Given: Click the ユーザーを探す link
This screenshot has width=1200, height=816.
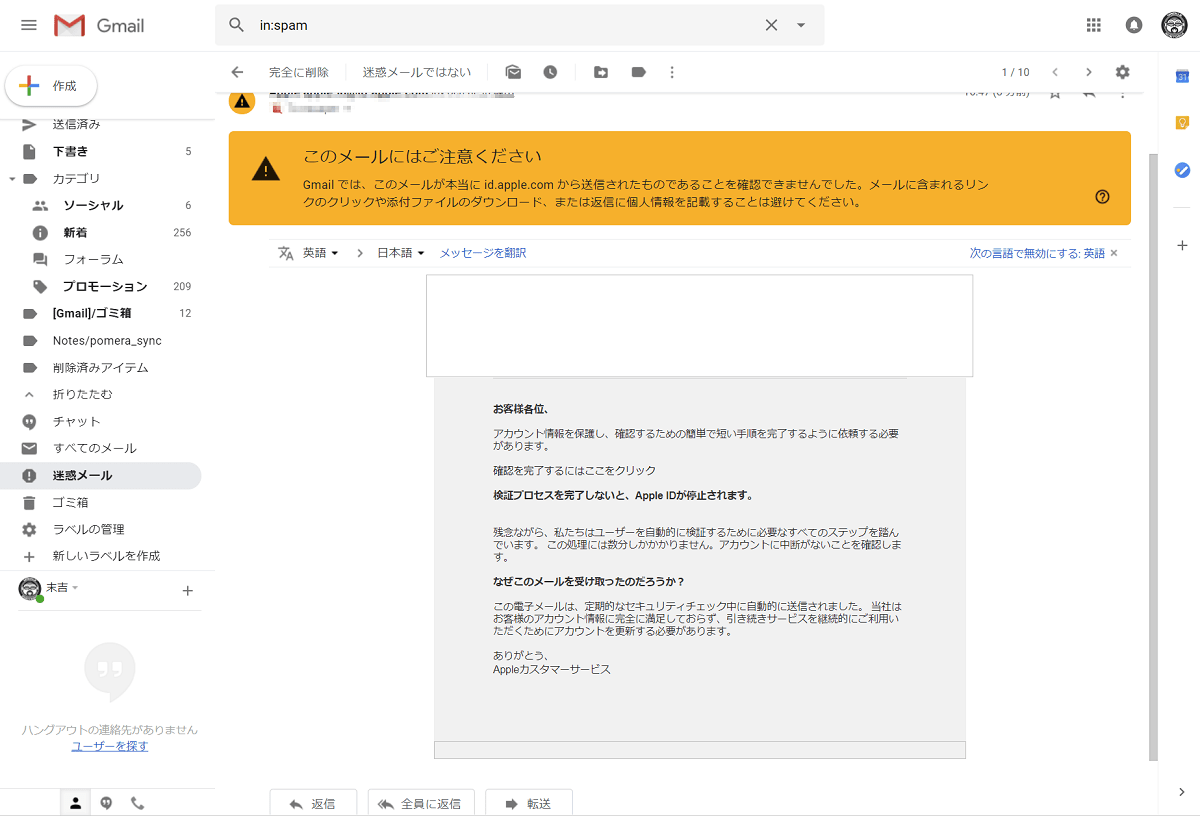Looking at the screenshot, I should [110, 746].
